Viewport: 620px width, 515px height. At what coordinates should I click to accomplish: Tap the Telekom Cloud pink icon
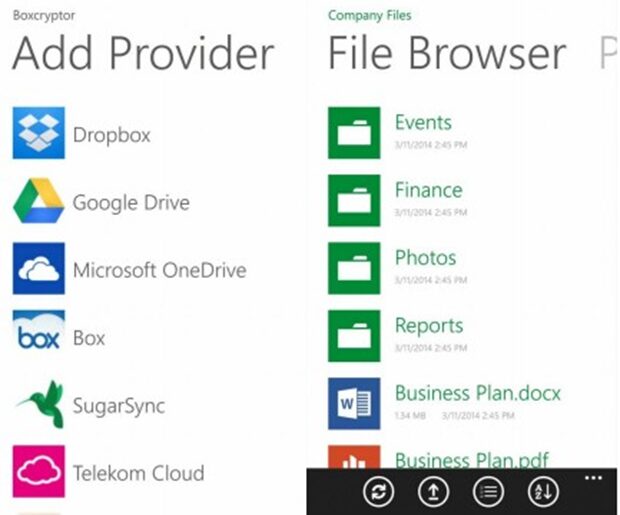(39, 471)
